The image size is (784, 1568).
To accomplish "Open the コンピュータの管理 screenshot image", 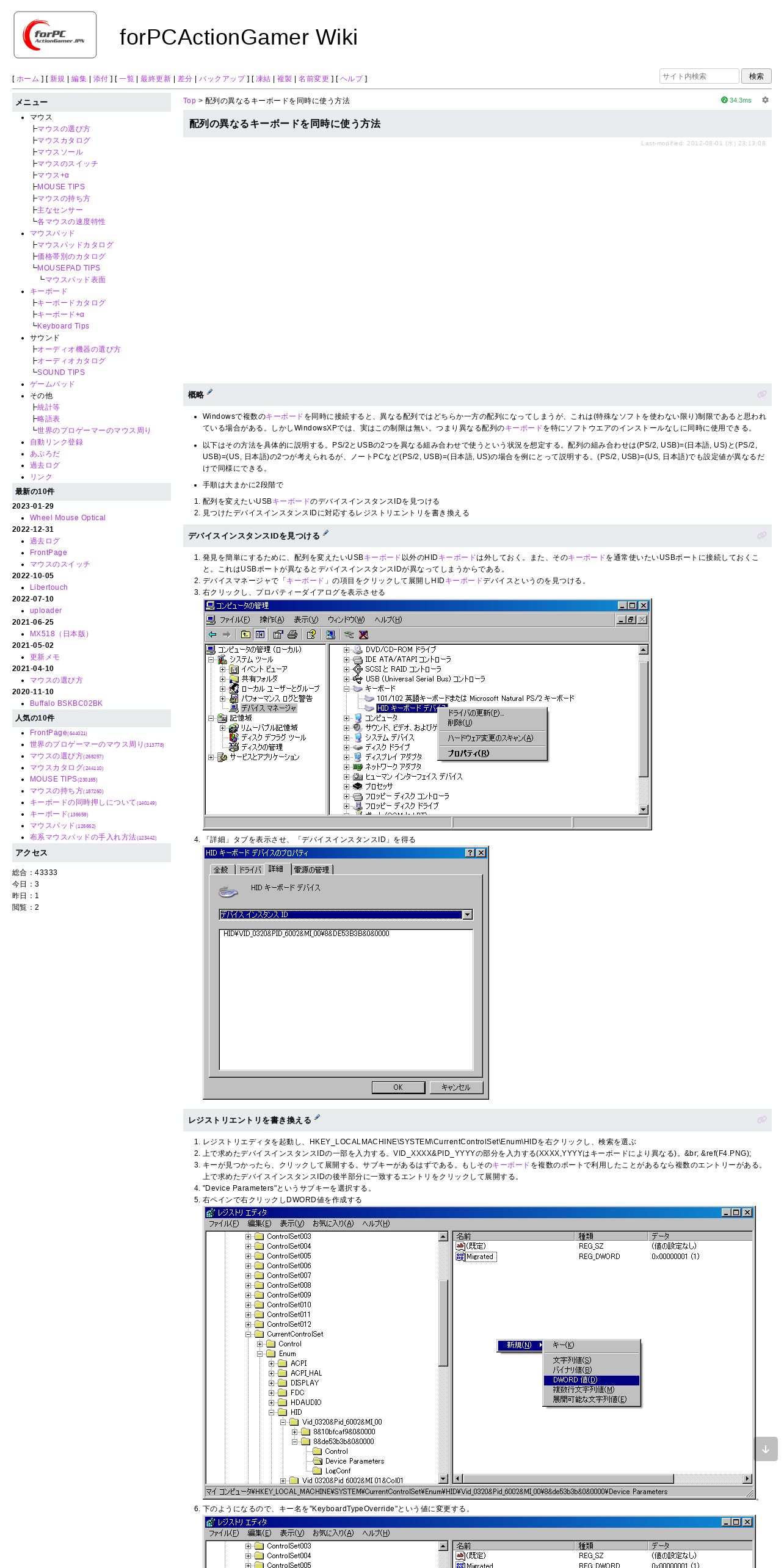I will point(427,714).
